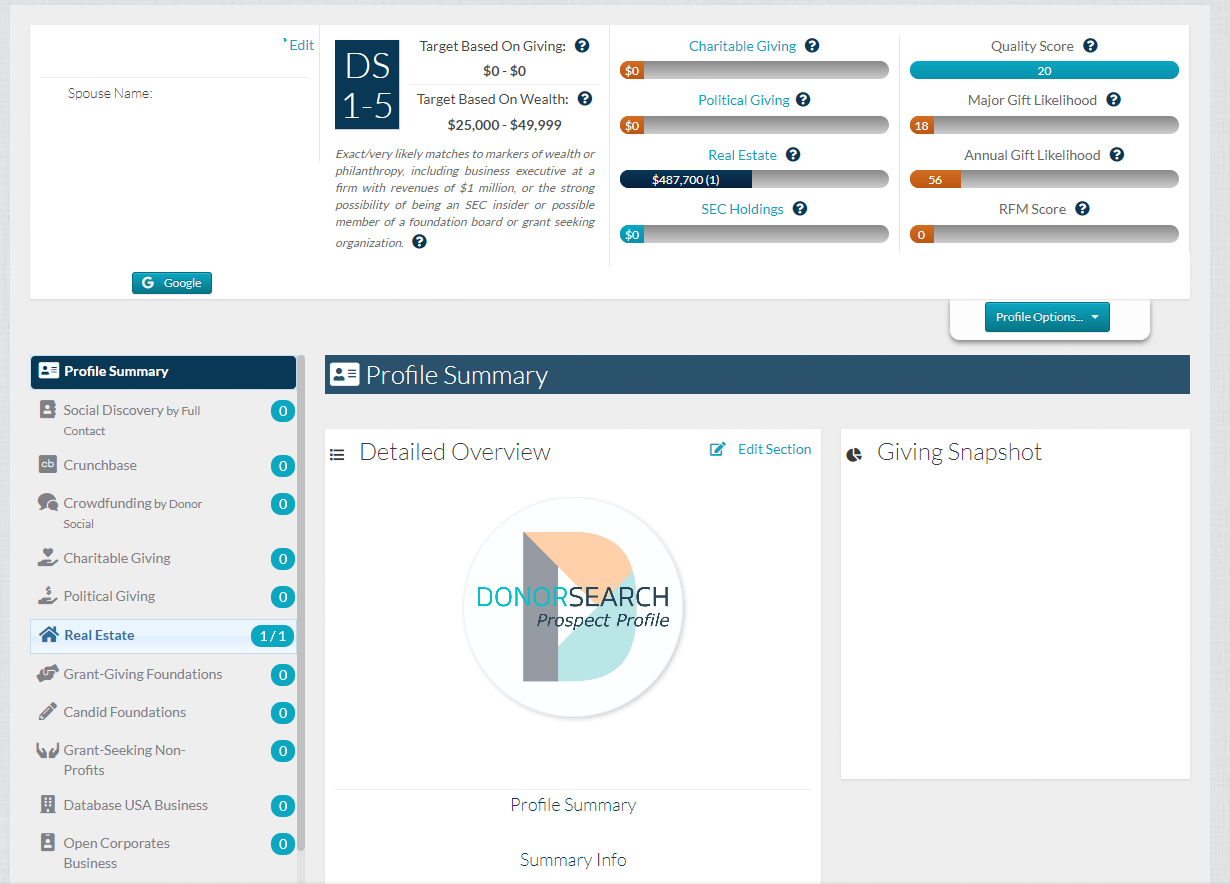The width and height of the screenshot is (1230, 884).
Task: Click the Grant-Seeking Non-Profits hands icon
Action: (47, 750)
